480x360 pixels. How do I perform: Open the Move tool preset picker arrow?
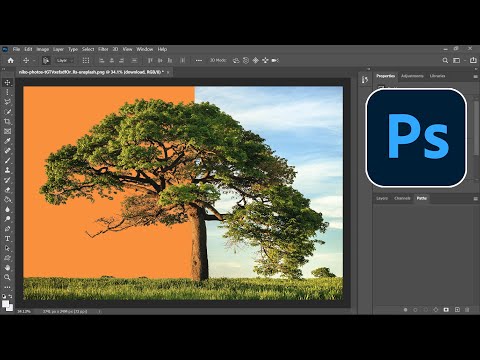pyautogui.click(x=34, y=61)
